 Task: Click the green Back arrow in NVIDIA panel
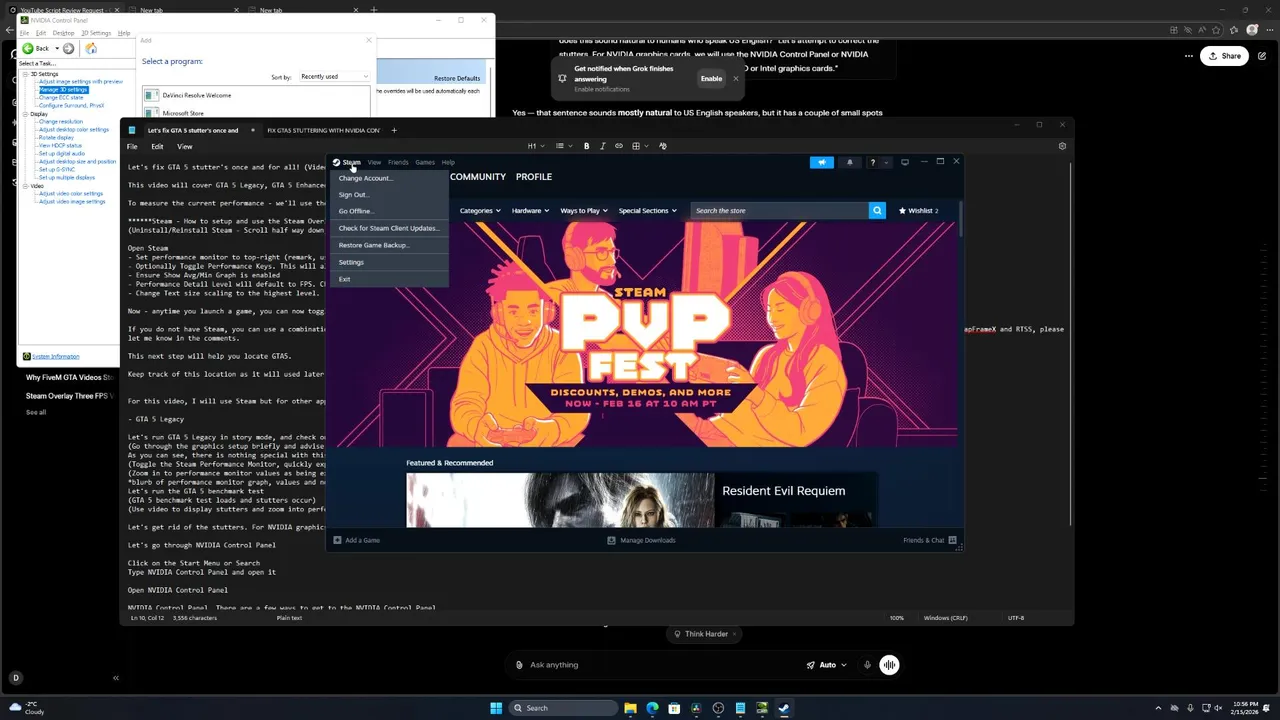[28, 48]
